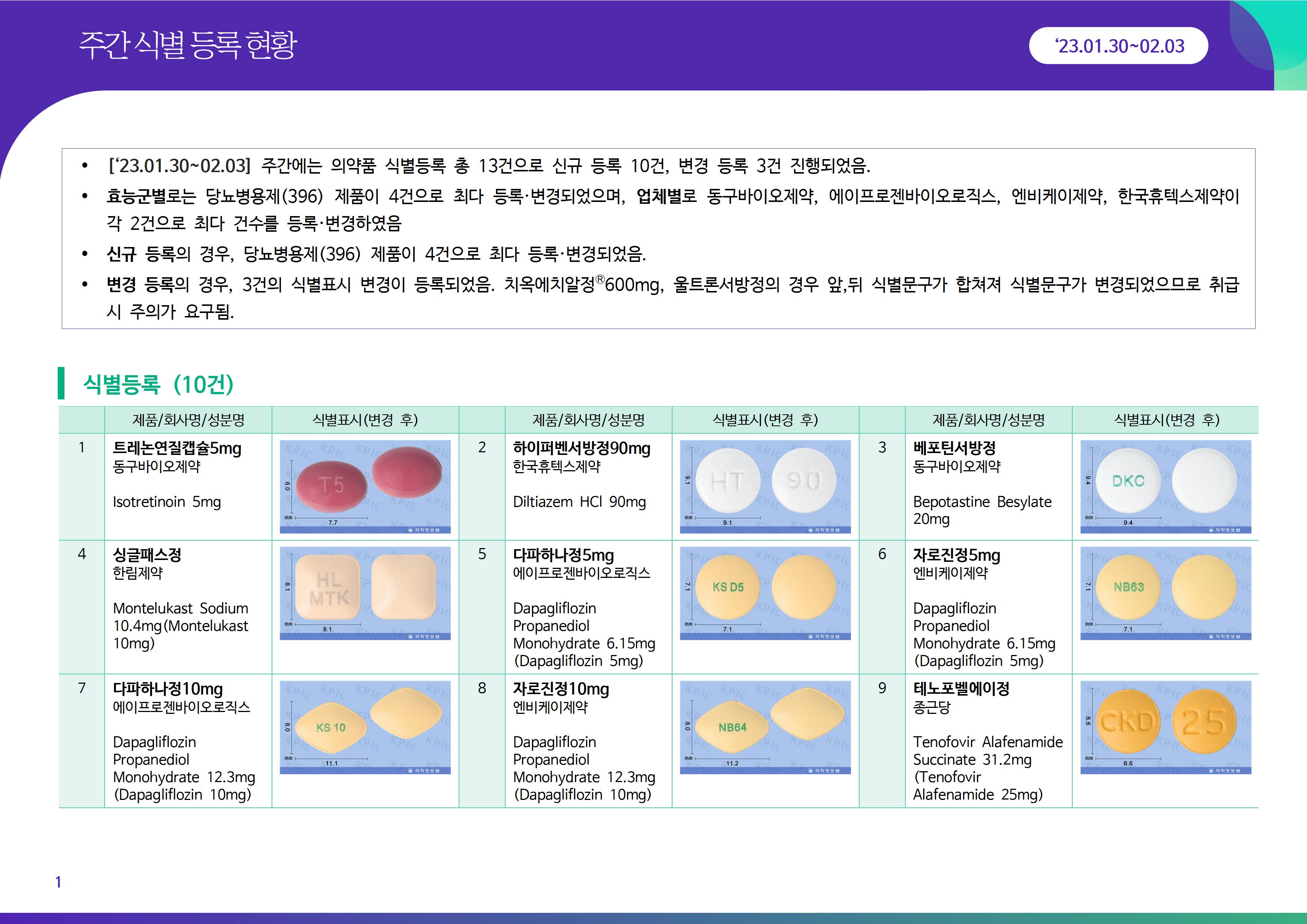Viewport: 1307px width, 924px height.
Task: Click the date range badge '23.01.30~02.03
Action: point(1118,45)
